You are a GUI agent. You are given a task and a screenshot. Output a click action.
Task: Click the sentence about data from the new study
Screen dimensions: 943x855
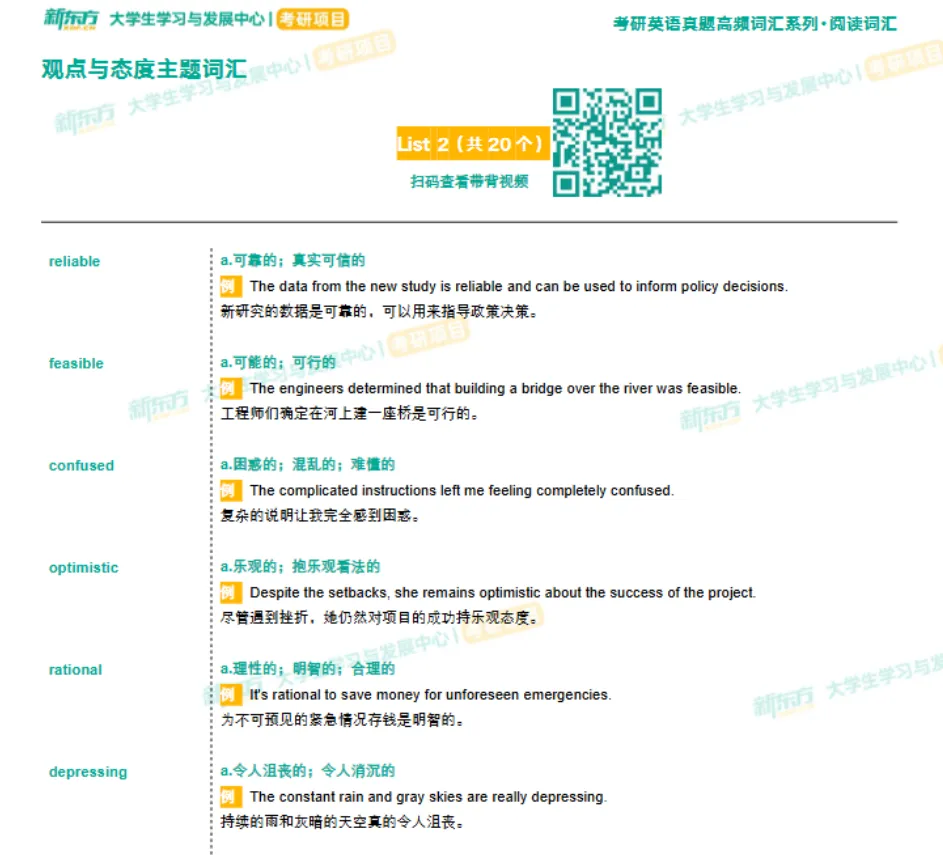coord(519,286)
